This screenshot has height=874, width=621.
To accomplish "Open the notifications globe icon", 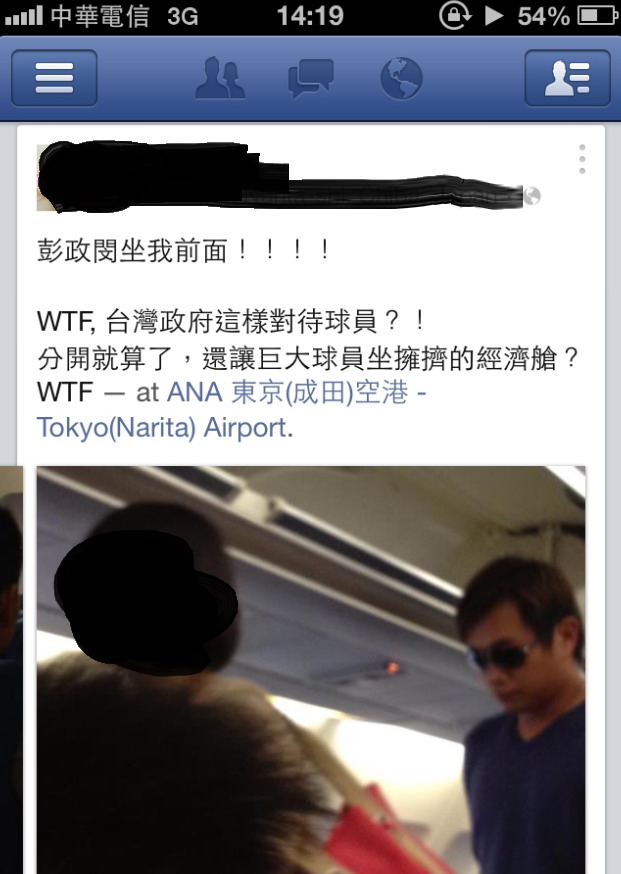I will click(401, 78).
